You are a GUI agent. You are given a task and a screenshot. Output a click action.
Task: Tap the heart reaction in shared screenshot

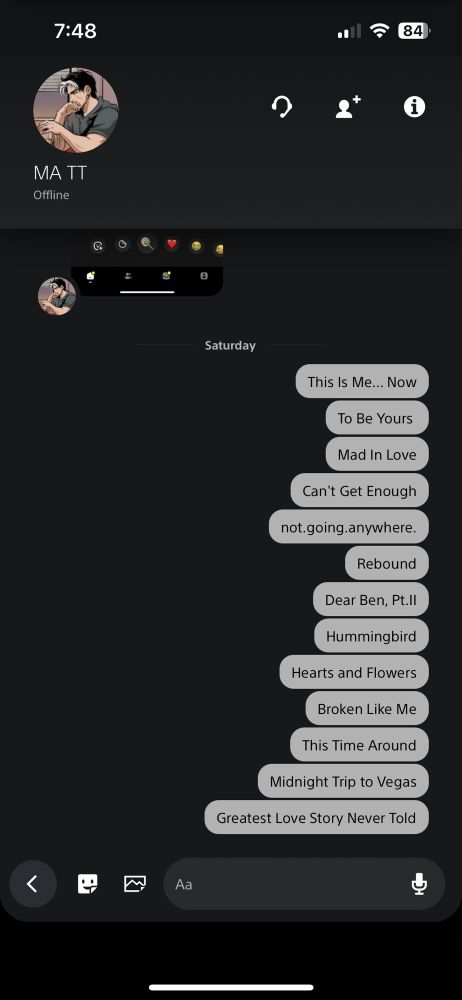click(171, 244)
